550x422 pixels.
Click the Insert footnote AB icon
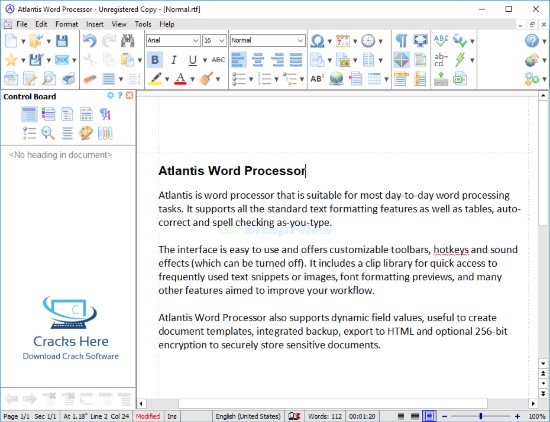(317, 79)
